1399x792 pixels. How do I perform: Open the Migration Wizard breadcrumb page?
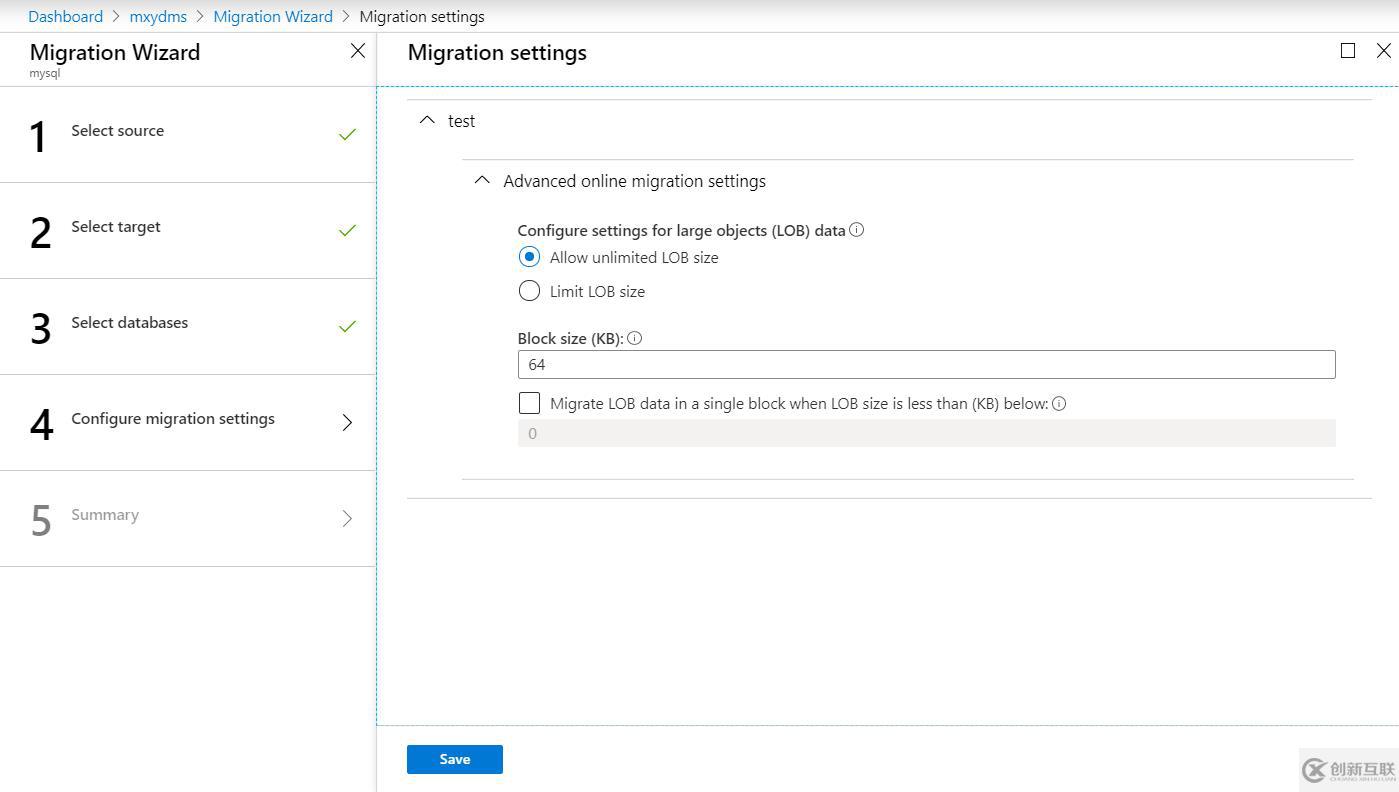coord(272,16)
